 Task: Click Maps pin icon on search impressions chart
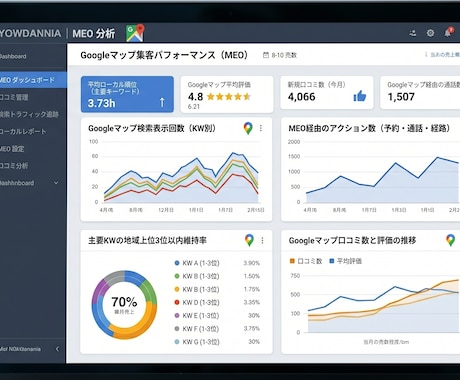tap(248, 128)
